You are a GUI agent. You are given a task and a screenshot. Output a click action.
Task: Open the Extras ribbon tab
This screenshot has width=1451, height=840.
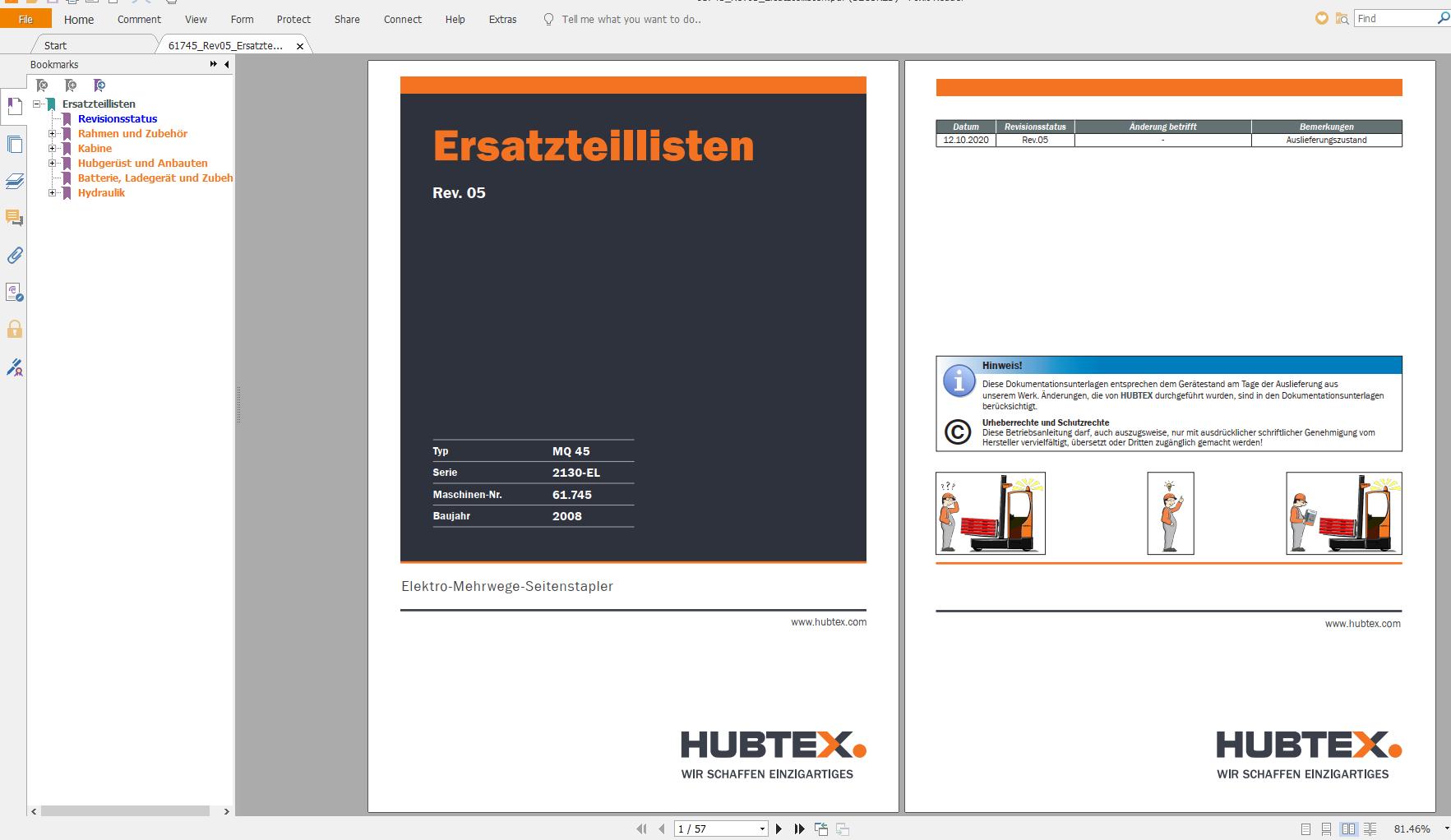click(x=502, y=19)
